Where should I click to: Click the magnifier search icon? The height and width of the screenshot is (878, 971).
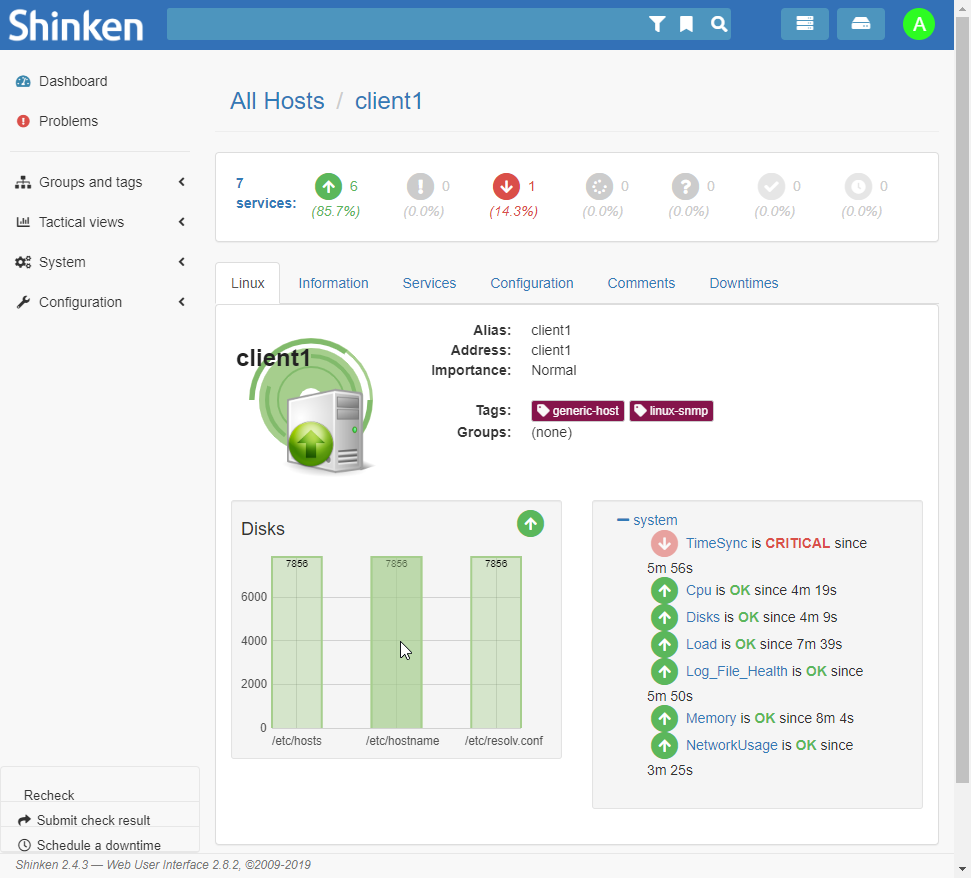point(718,24)
